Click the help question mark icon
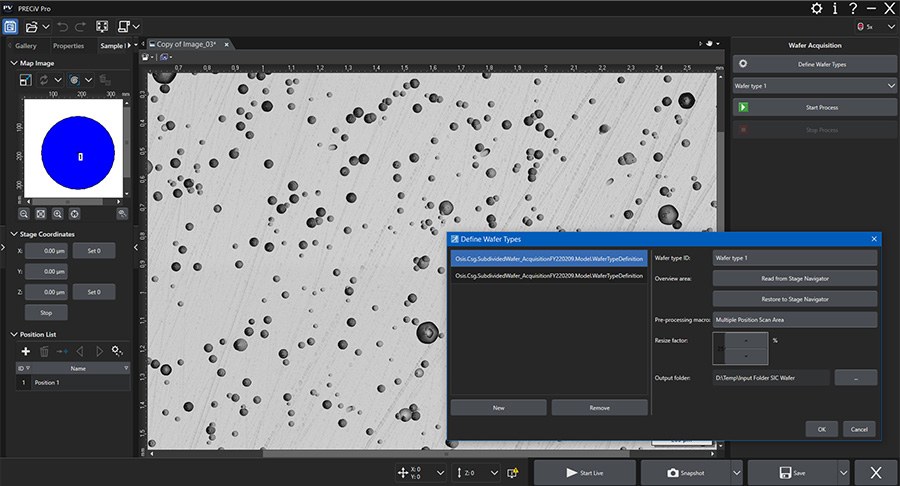 852,8
